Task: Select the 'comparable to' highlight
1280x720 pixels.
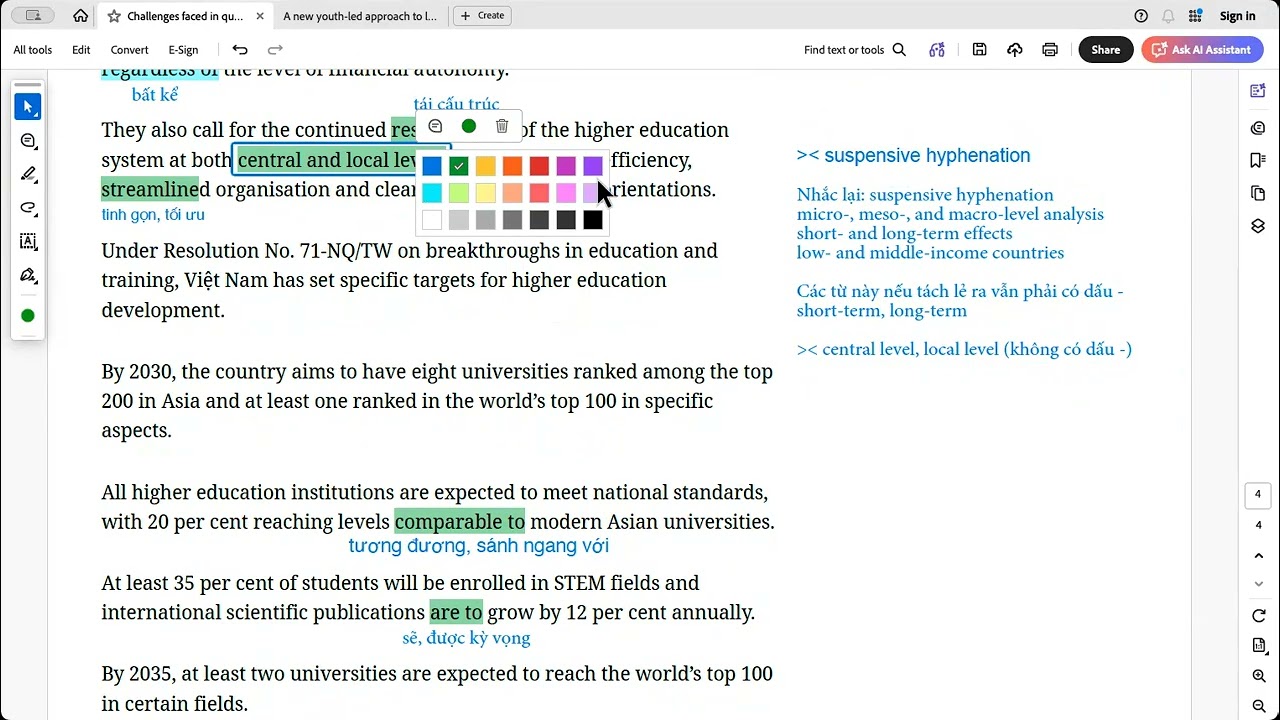Action: [460, 522]
